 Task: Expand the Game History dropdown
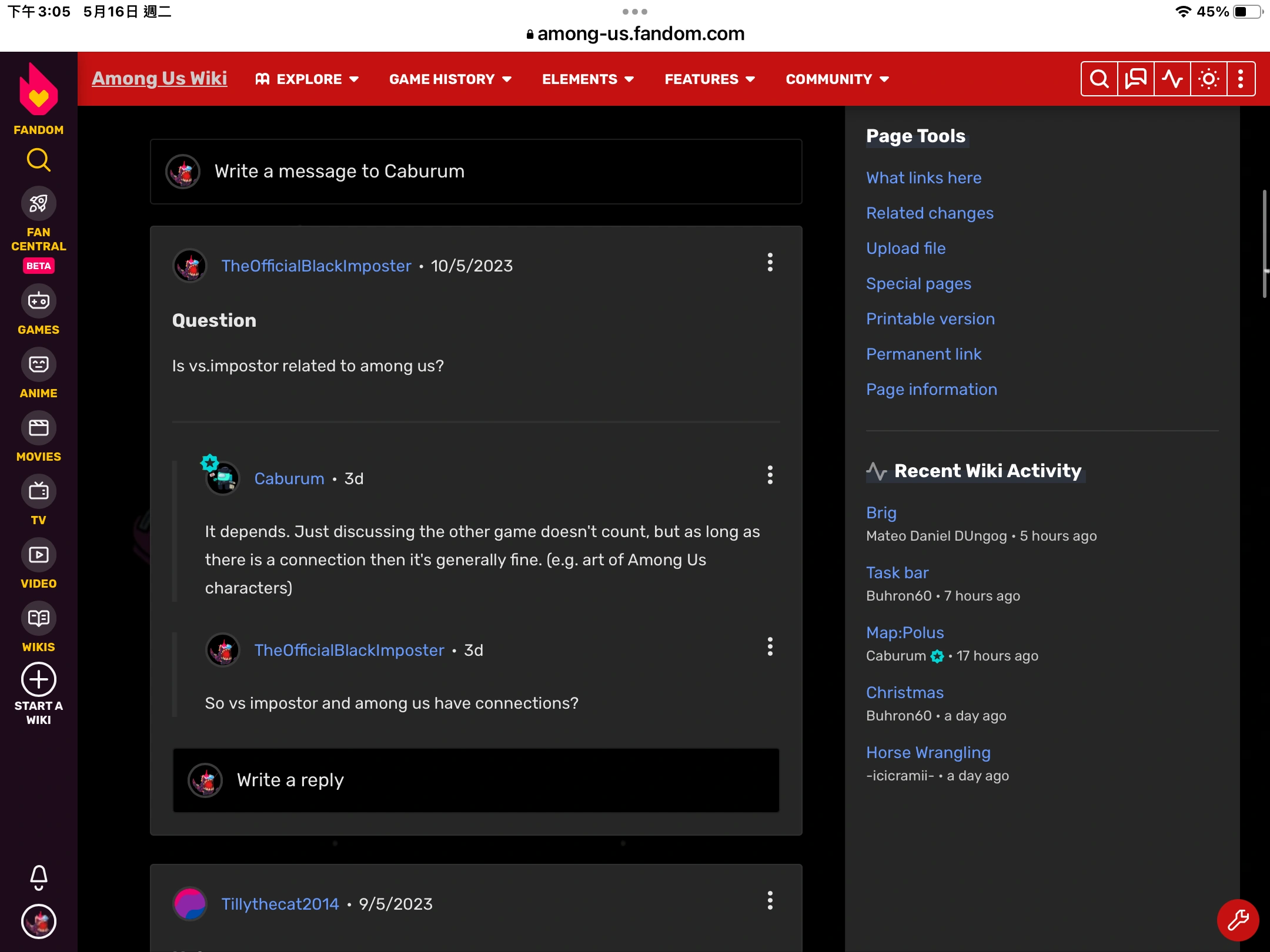click(450, 79)
